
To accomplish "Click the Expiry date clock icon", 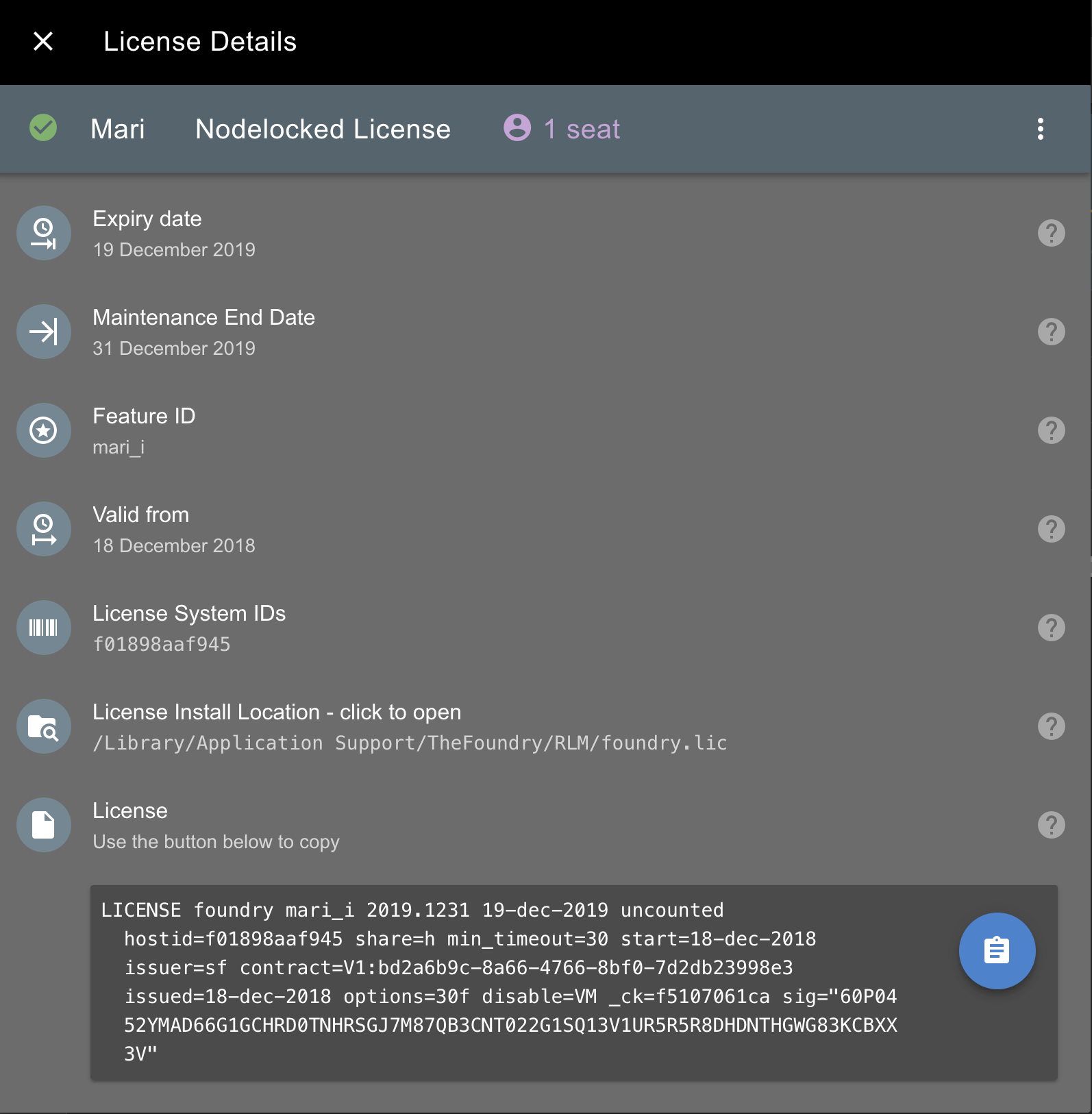I will (44, 233).
